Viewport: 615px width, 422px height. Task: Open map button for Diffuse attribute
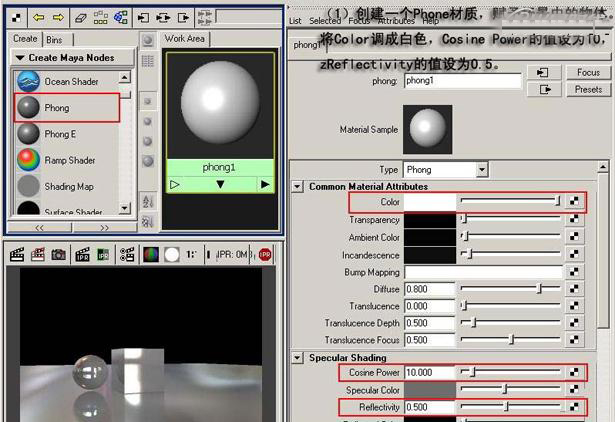[x=574, y=289]
